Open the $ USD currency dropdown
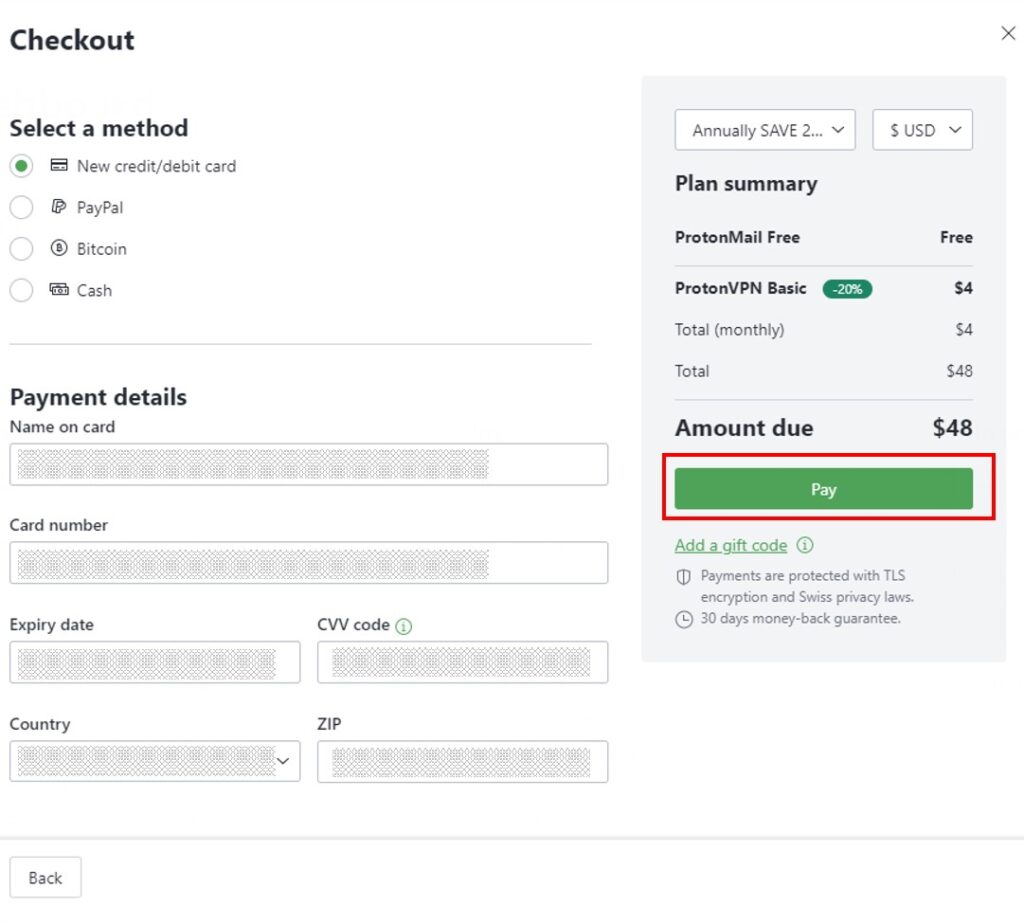This screenshot has width=1024, height=924. (x=922, y=130)
